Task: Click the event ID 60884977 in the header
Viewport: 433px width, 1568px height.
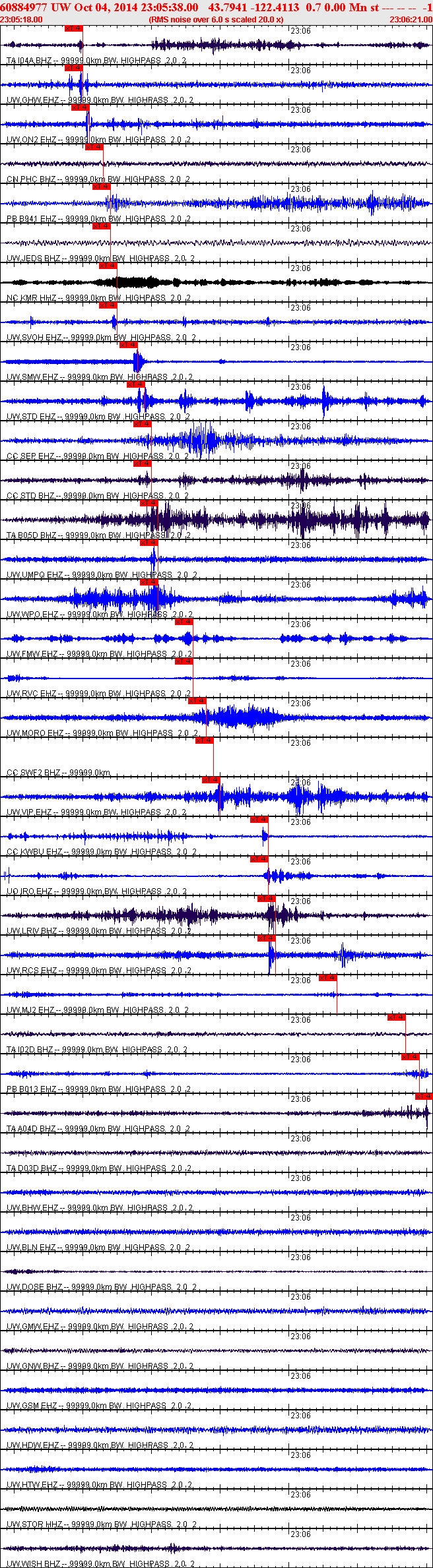Action: coord(24,7)
